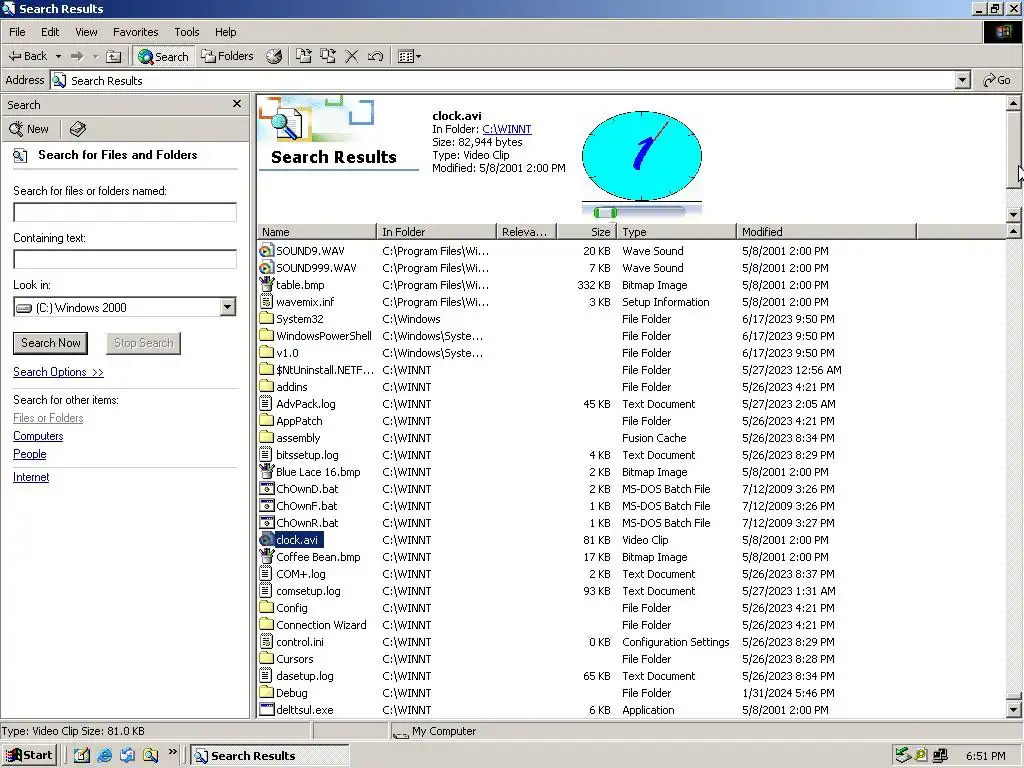1024x768 pixels.
Task: Select the table.bmp file icon
Action: [266, 285]
